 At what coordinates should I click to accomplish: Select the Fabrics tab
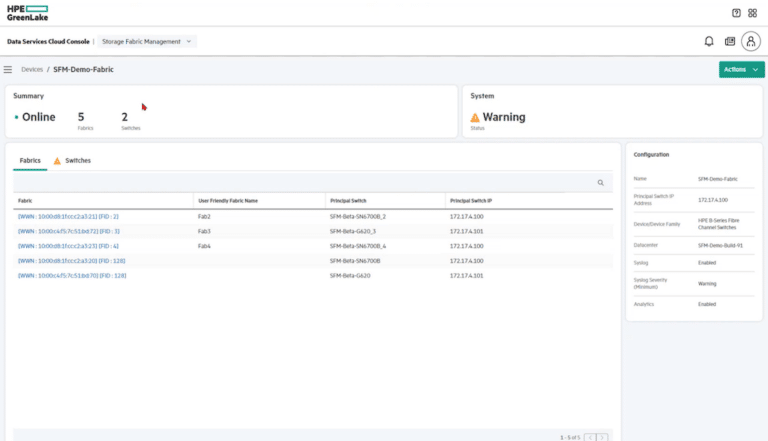pos(30,161)
